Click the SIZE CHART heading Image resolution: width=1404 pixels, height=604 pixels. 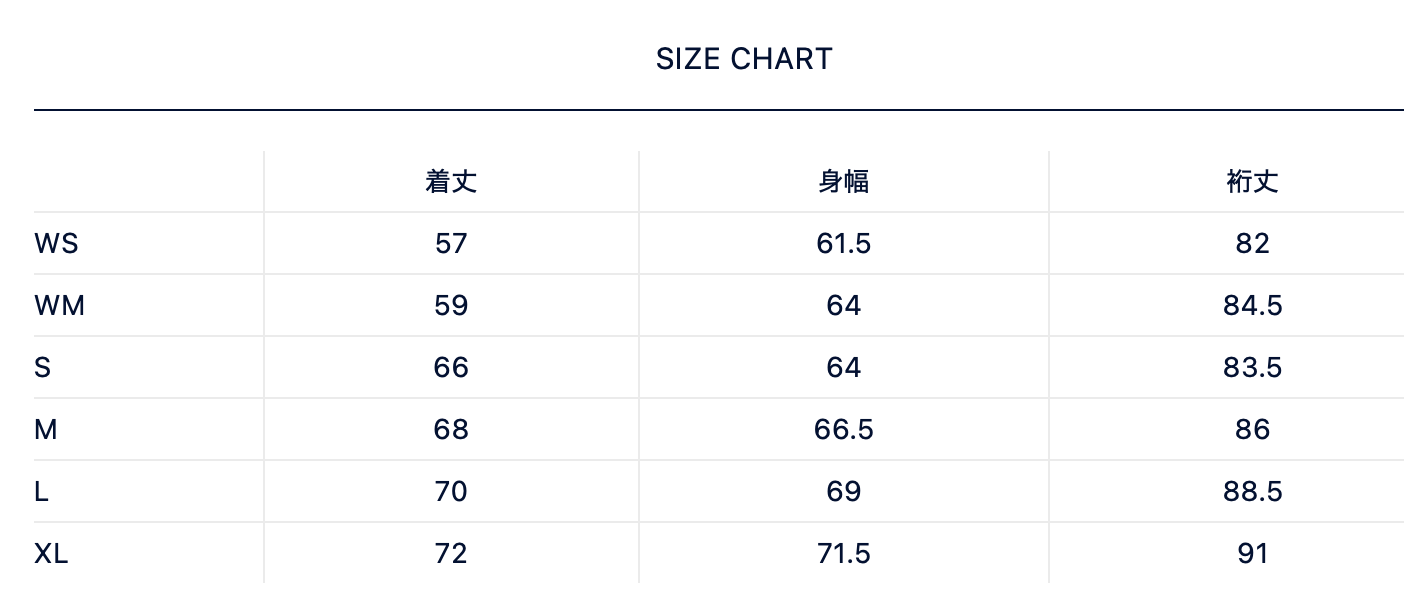coord(744,59)
